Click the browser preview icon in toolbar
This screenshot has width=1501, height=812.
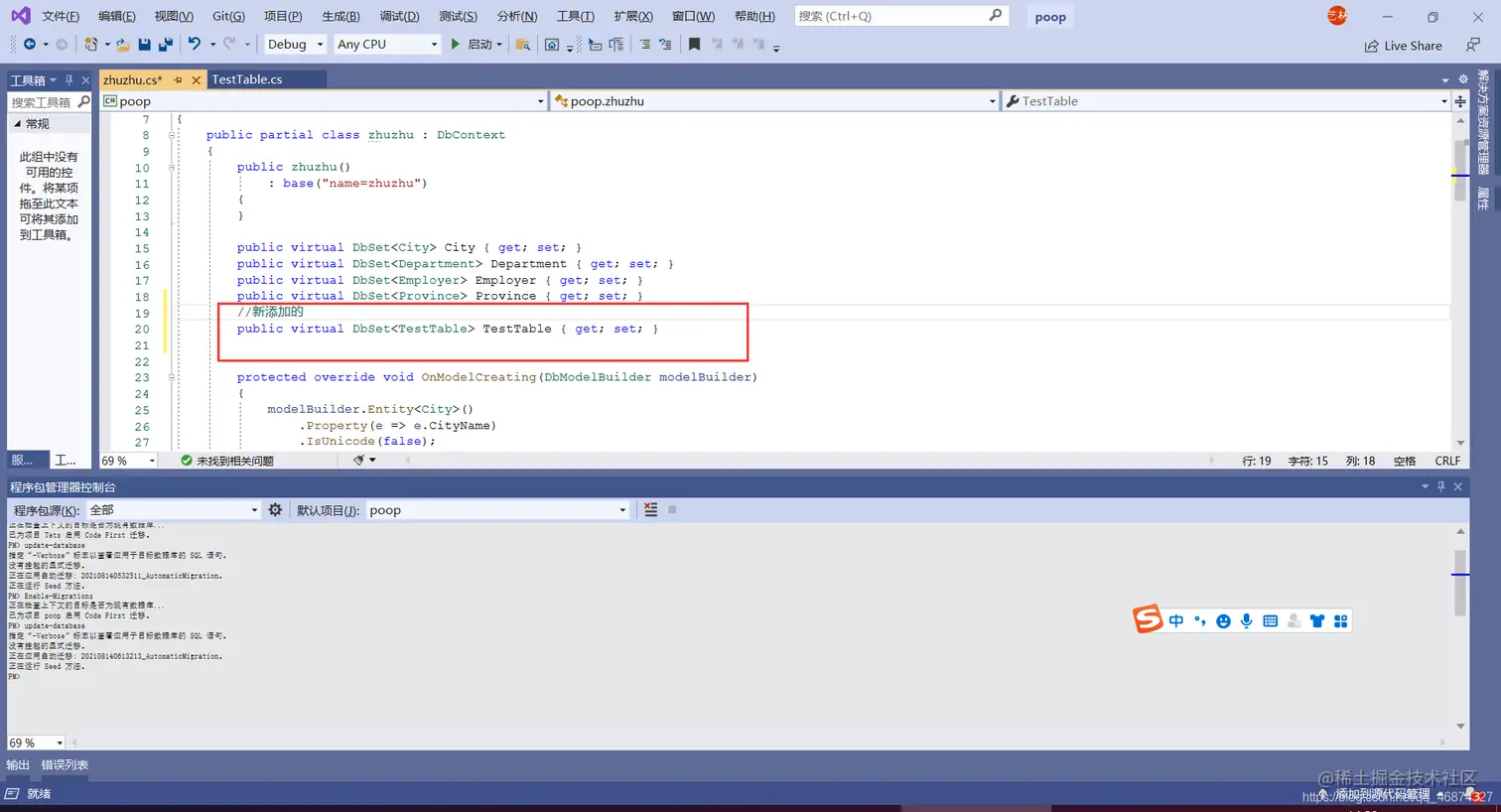point(552,44)
